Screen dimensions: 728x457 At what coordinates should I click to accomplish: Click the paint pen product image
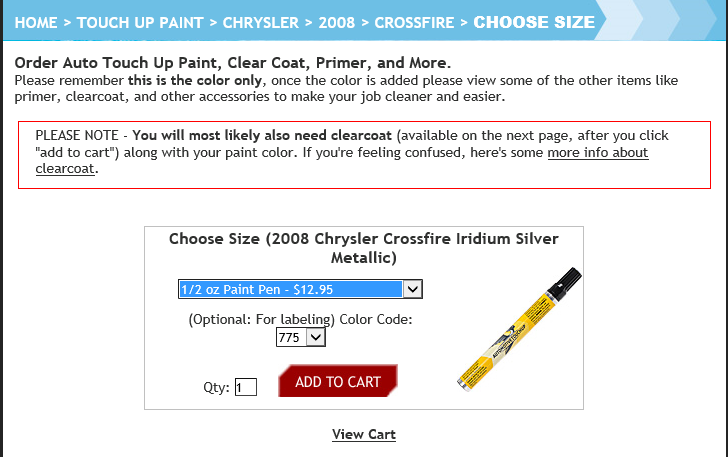(x=518, y=327)
